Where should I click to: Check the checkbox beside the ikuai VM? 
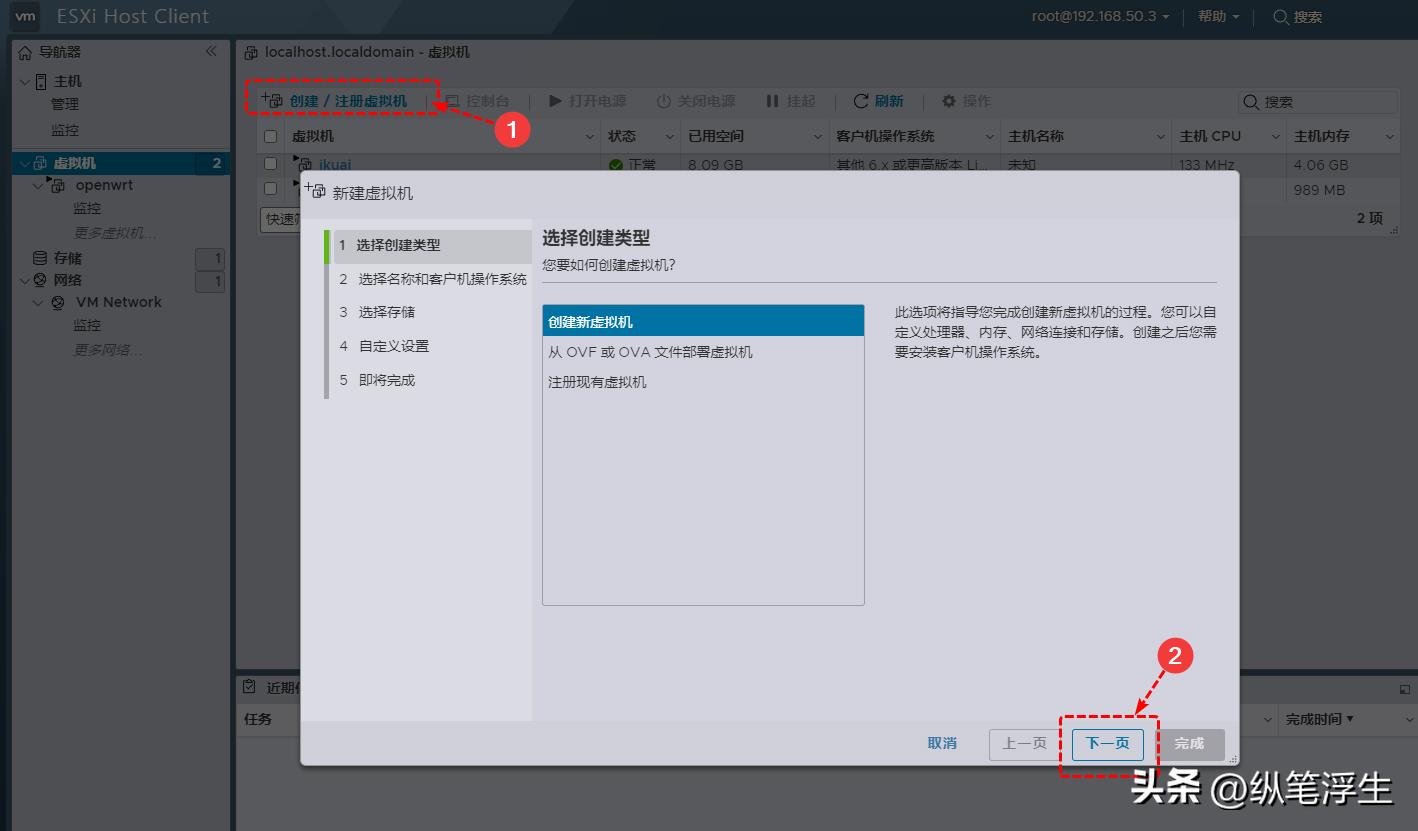click(268, 163)
